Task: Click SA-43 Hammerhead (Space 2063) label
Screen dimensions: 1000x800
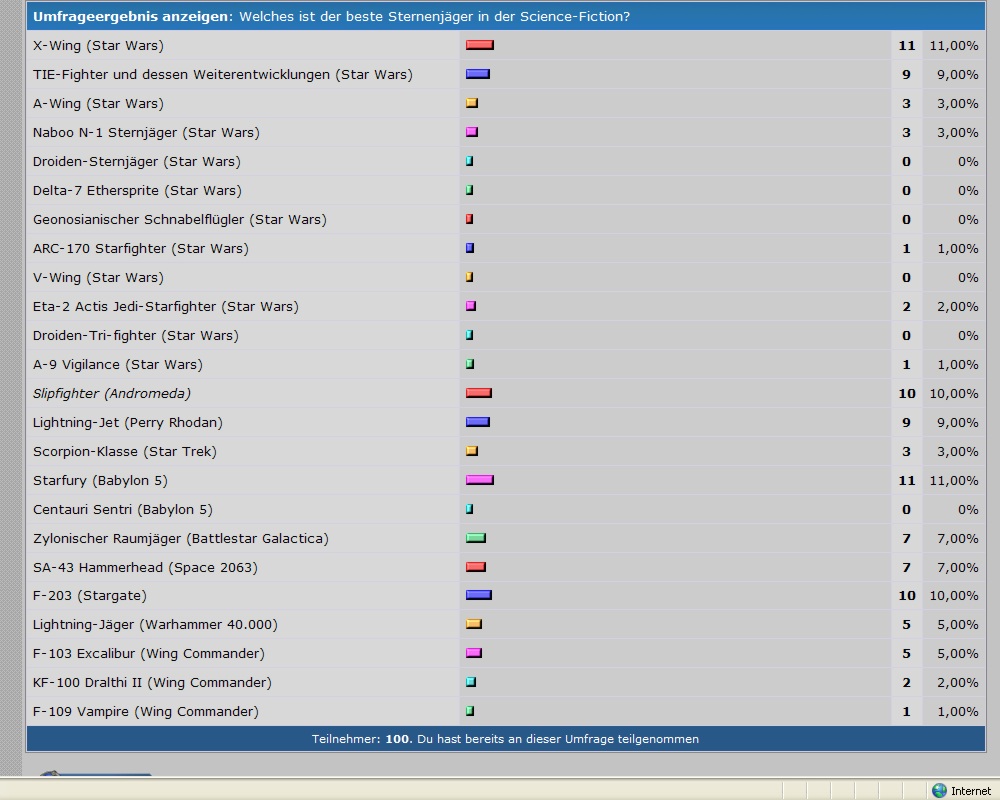Action: [145, 567]
